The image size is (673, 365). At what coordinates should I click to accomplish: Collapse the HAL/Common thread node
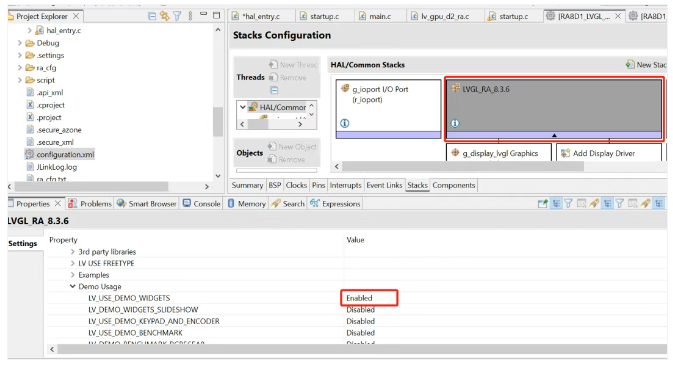click(243, 107)
